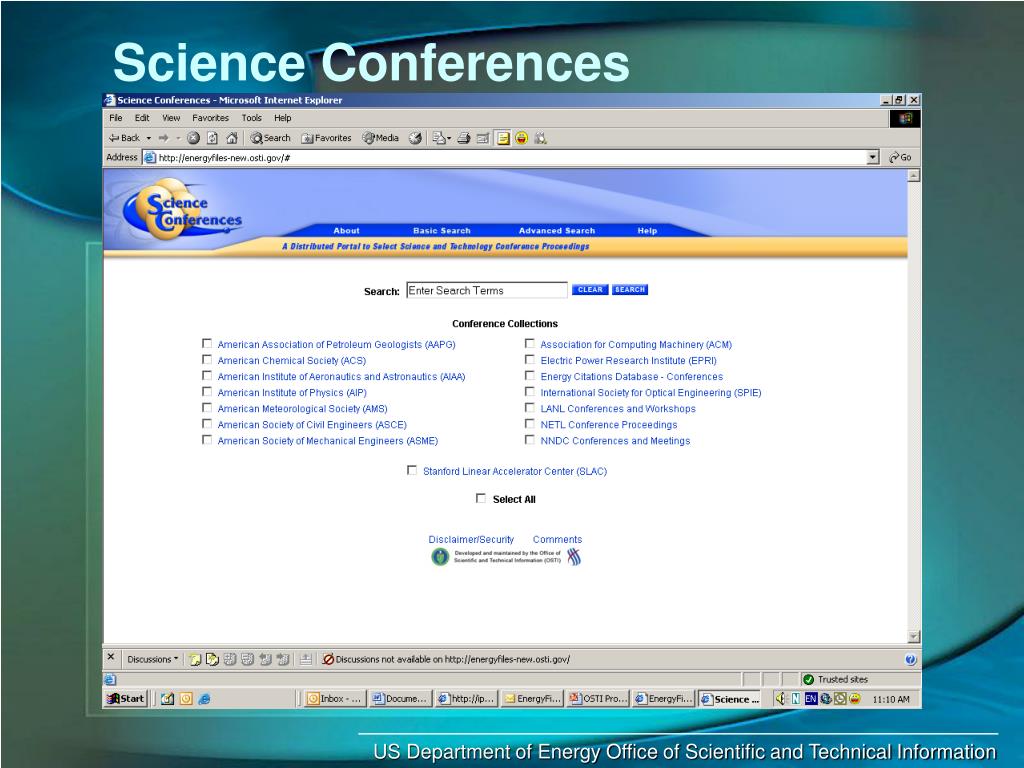Screen dimensions: 1024x768
Task: Open the About tab on site navigation
Action: point(346,231)
